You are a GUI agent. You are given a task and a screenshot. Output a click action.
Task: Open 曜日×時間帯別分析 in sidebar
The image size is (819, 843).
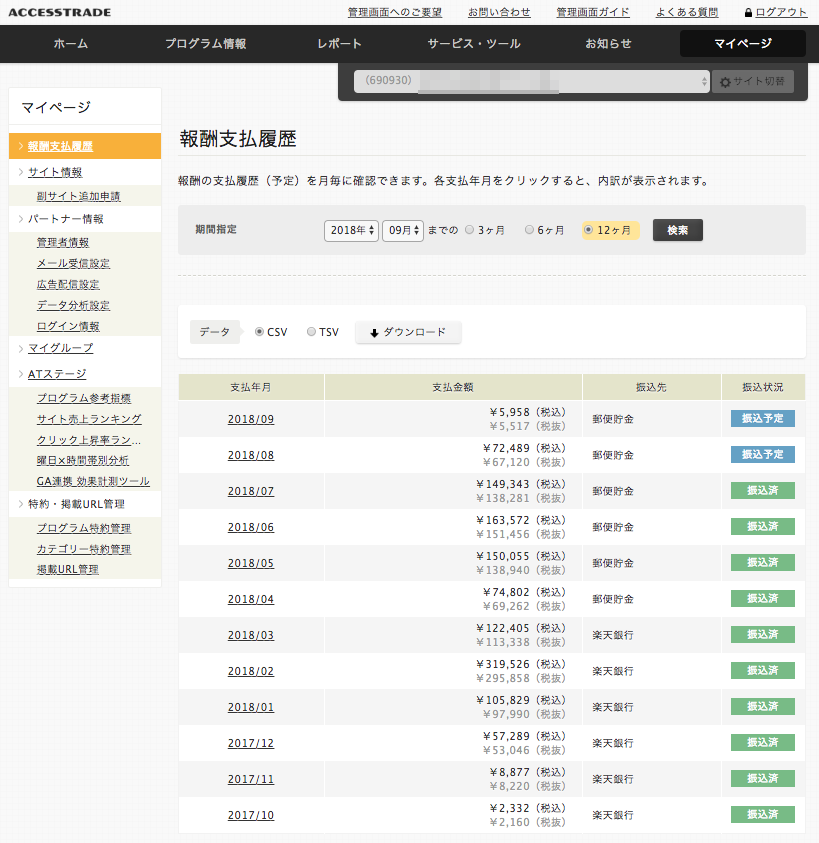pyautogui.click(x=83, y=461)
